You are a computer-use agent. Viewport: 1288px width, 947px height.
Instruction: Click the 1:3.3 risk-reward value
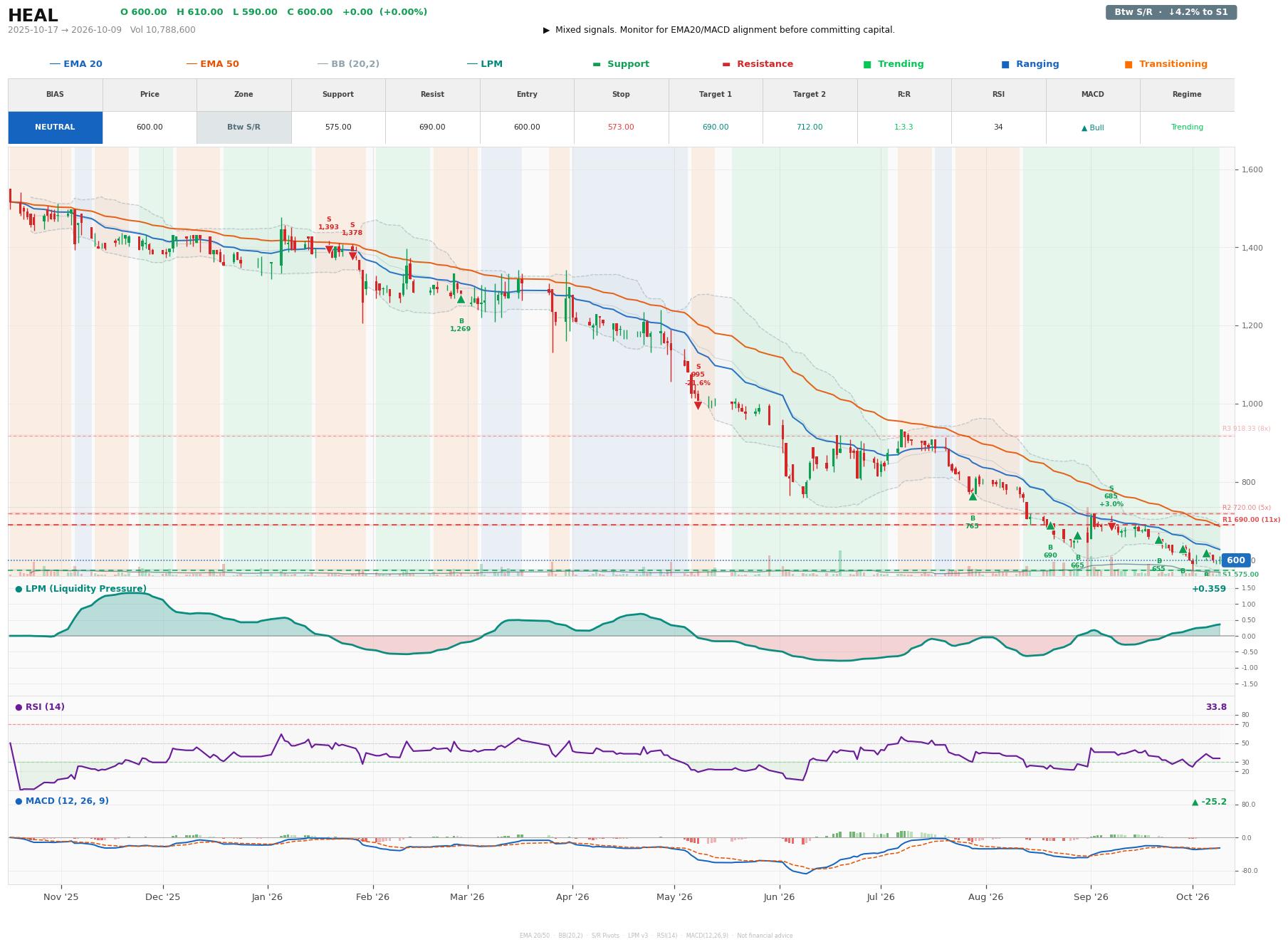click(904, 127)
